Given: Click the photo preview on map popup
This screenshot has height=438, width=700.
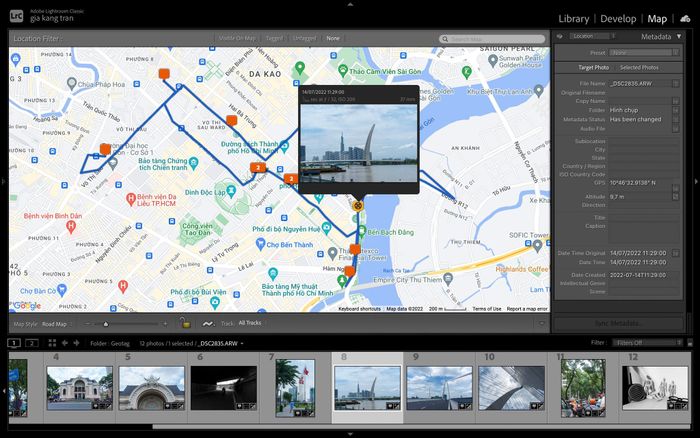Looking at the screenshot, I should click(x=359, y=143).
